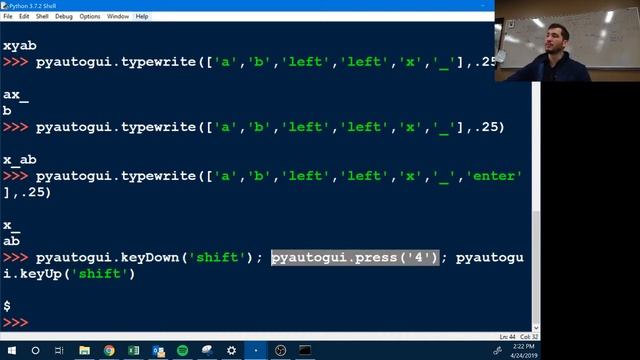
Task: Open the Windows Start menu
Action: tap(11, 351)
